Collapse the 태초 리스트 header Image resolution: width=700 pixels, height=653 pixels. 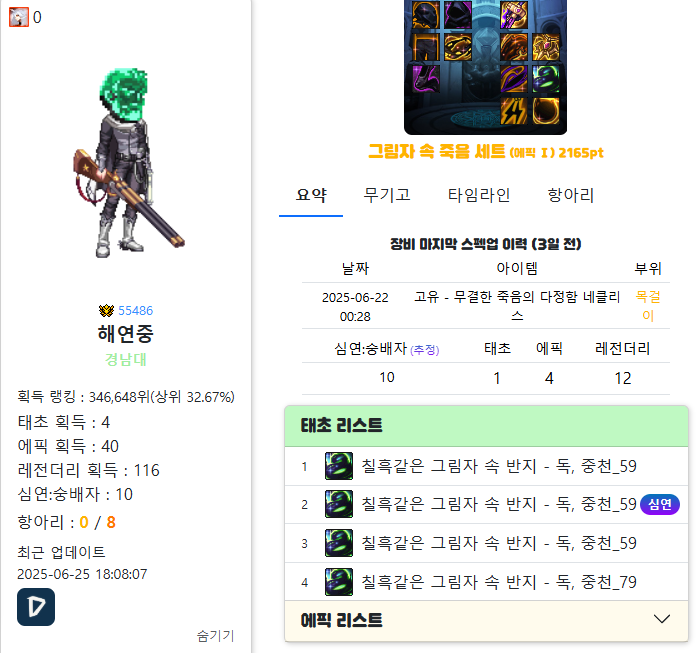[486, 425]
